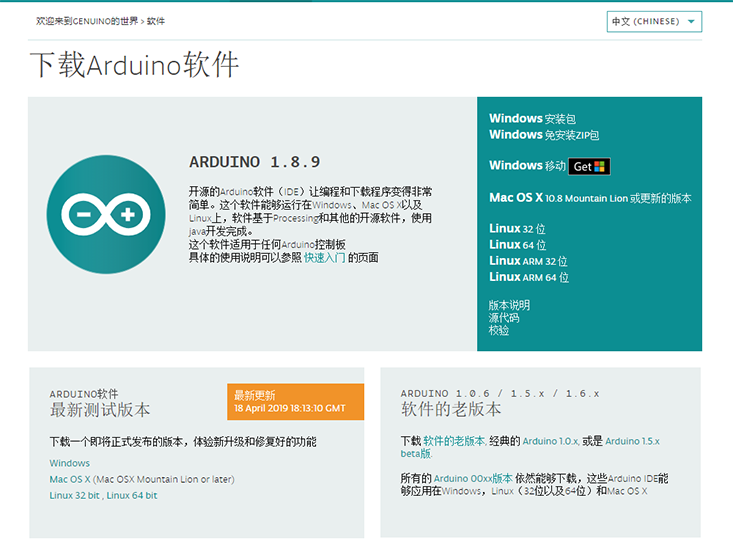Click the ARDUINO 1.8.9 version heading

(x=255, y=162)
